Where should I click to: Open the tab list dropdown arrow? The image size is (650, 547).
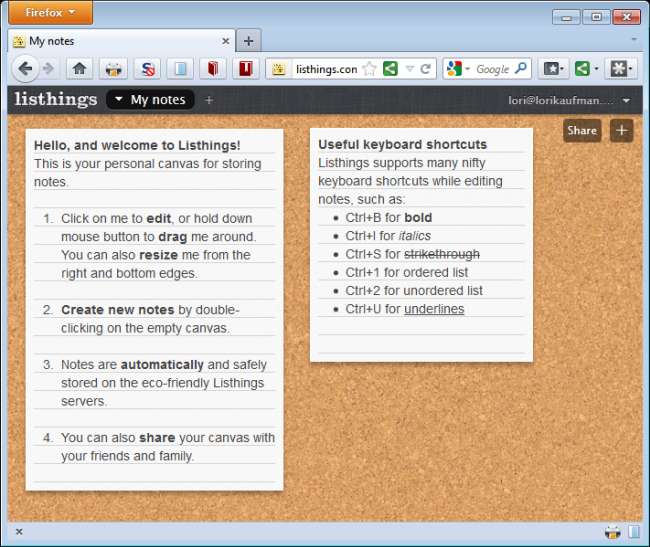(x=634, y=39)
